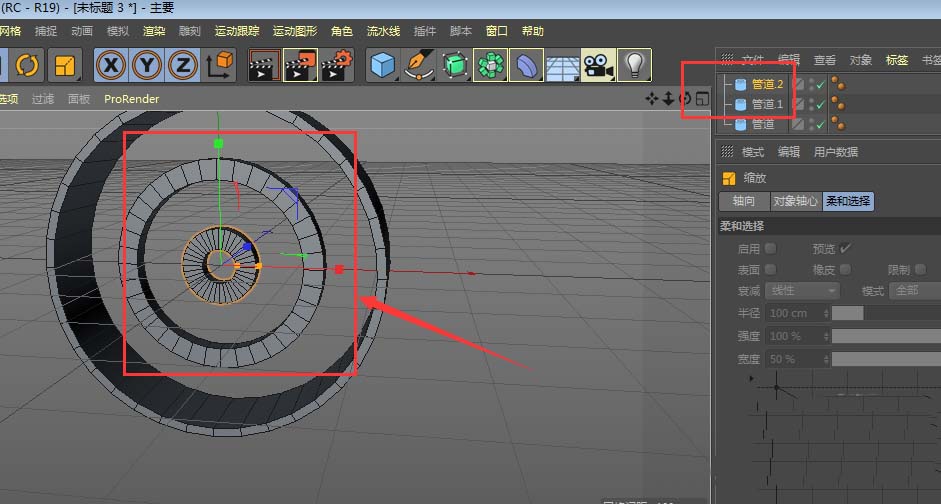Click the Array modeling objects icon

(x=491, y=65)
